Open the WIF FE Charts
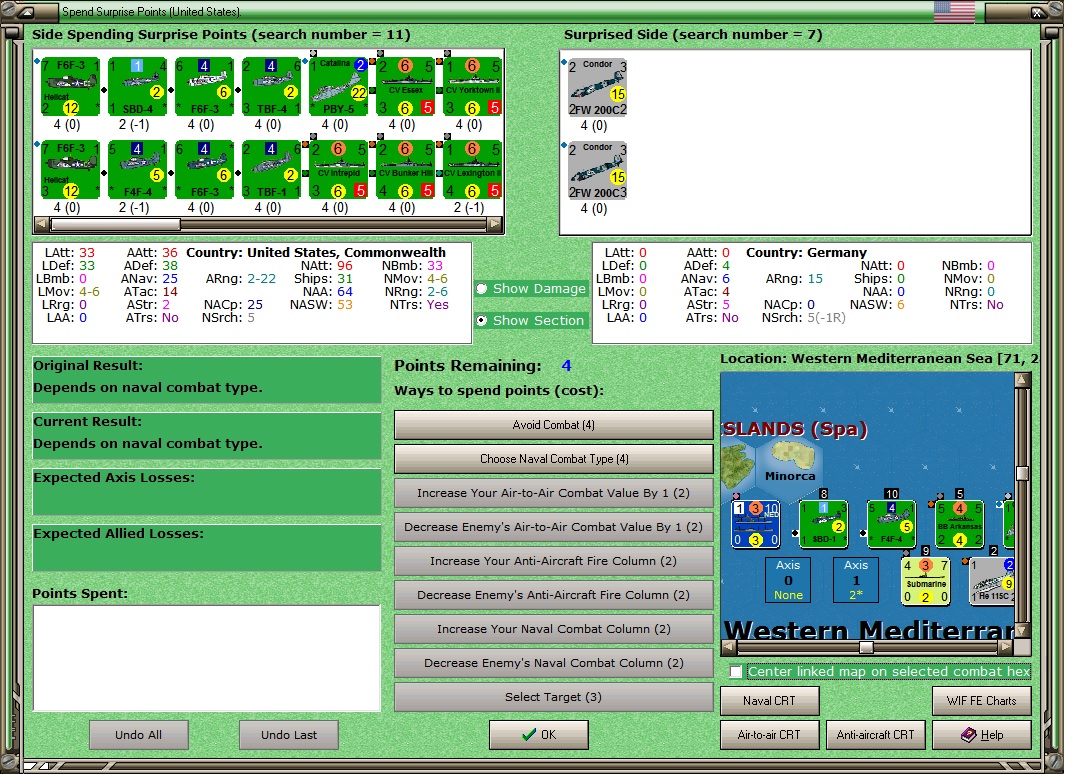 [982, 701]
